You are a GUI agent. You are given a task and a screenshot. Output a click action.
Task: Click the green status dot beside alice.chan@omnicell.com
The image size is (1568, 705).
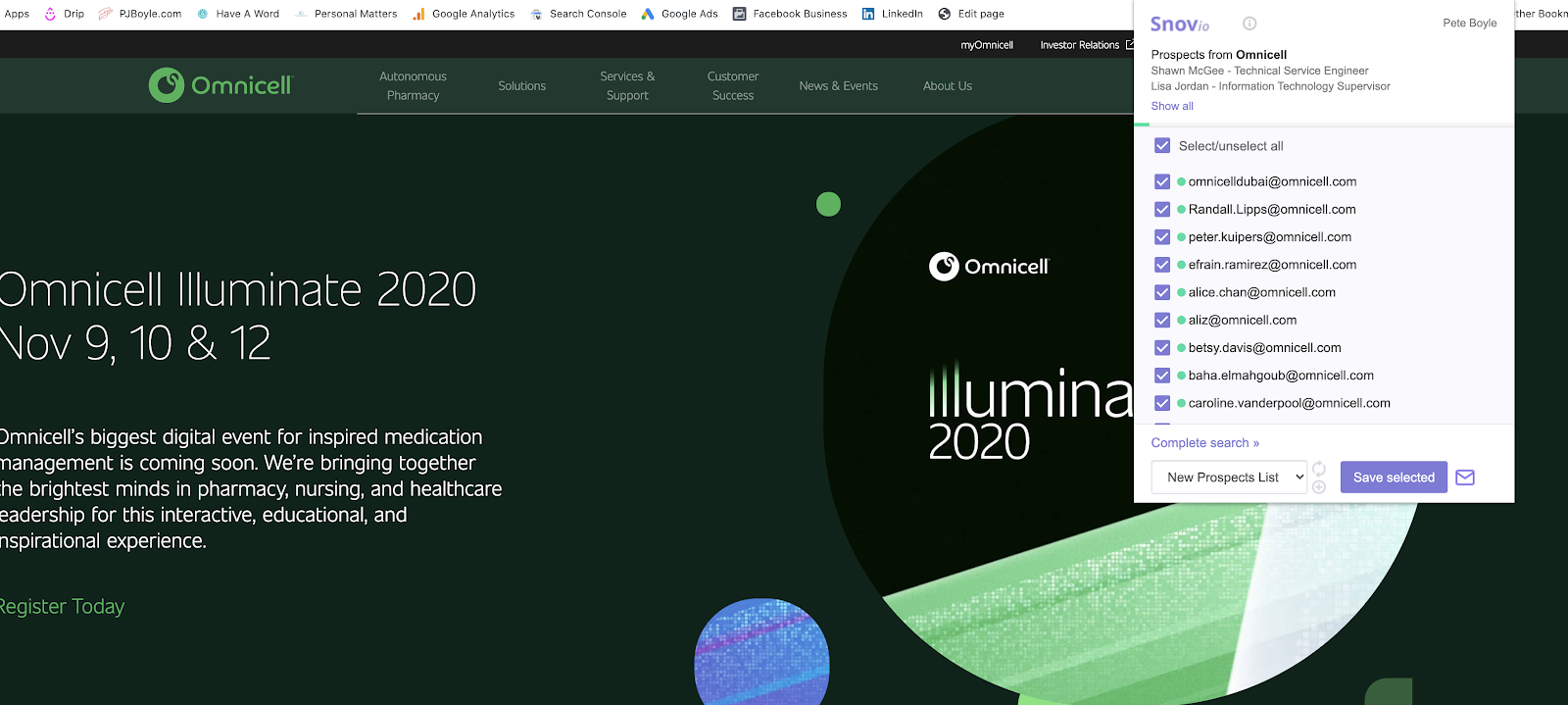[1182, 292]
